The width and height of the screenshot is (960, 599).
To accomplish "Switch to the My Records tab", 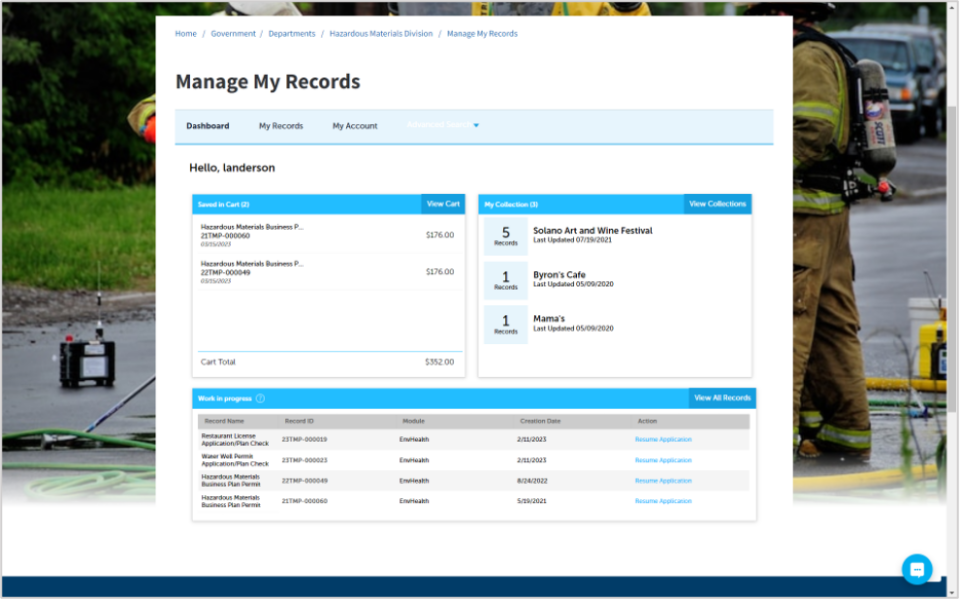I will pyautogui.click(x=280, y=125).
